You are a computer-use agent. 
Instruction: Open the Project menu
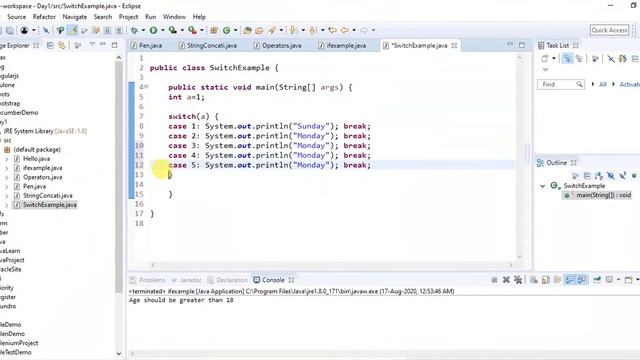[x=128, y=17]
